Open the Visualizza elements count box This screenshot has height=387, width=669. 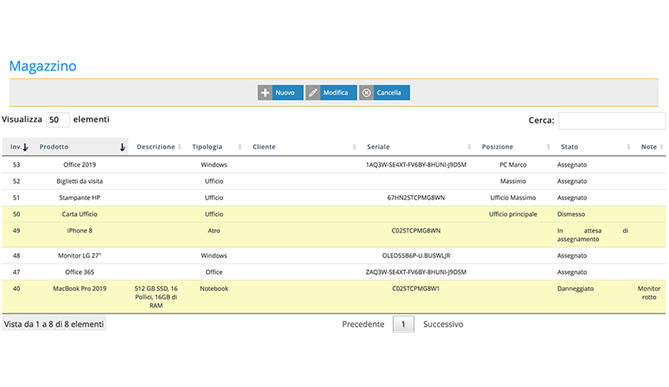[x=58, y=119]
